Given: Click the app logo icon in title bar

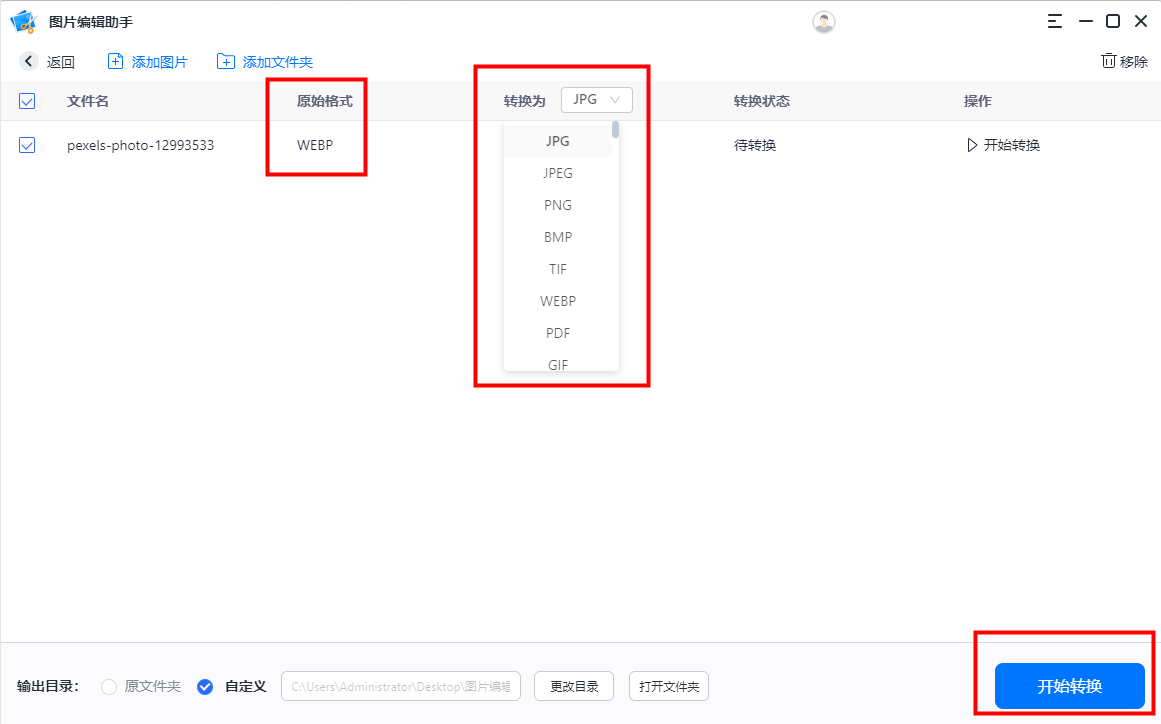Looking at the screenshot, I should click(x=24, y=21).
